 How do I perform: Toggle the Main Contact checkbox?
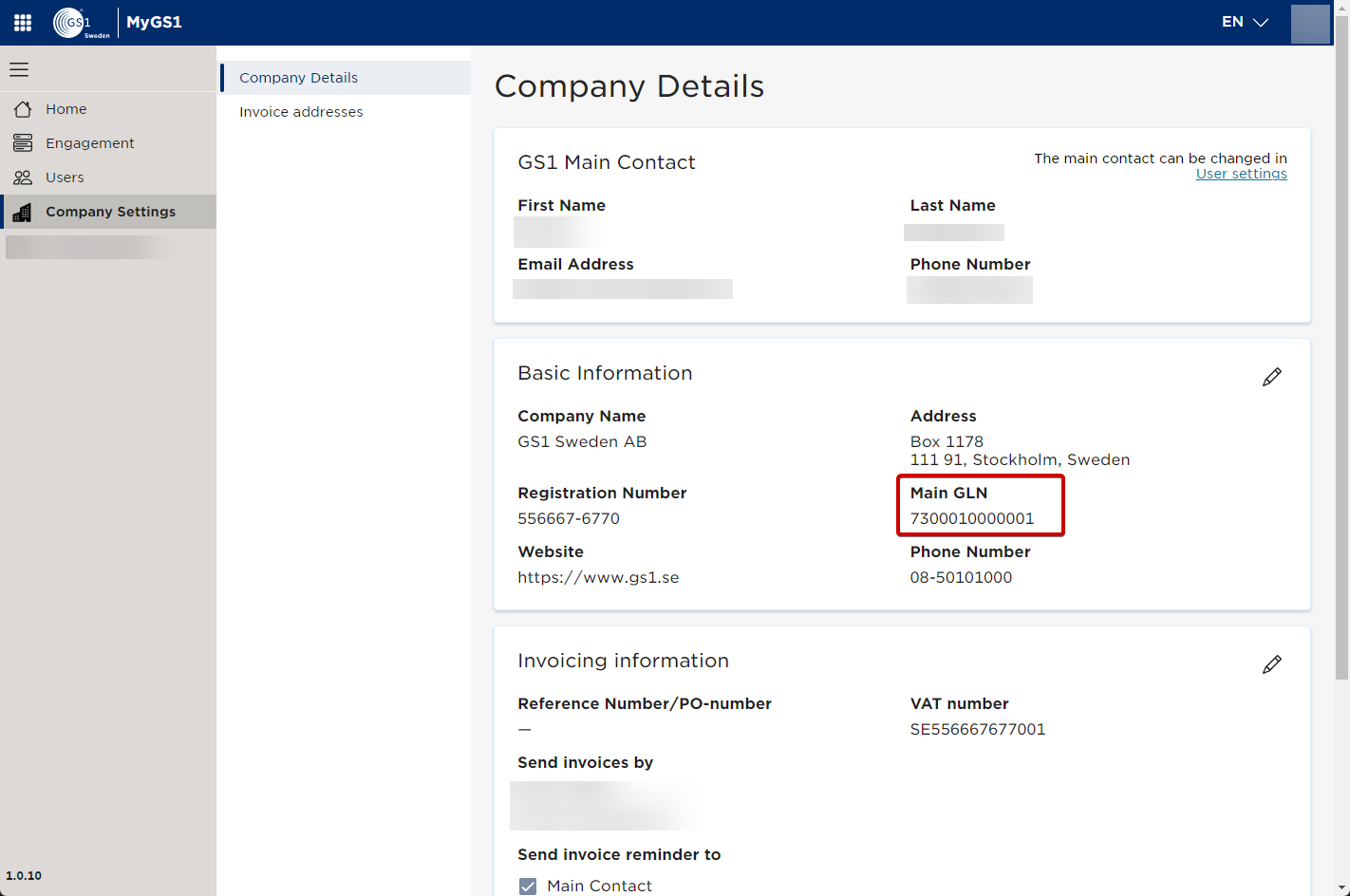tap(528, 886)
